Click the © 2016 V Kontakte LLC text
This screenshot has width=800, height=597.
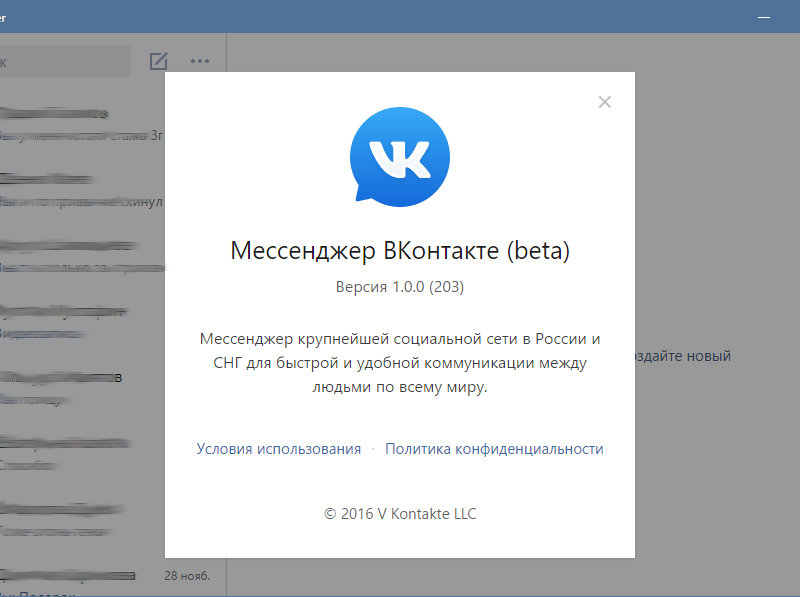[x=400, y=514]
